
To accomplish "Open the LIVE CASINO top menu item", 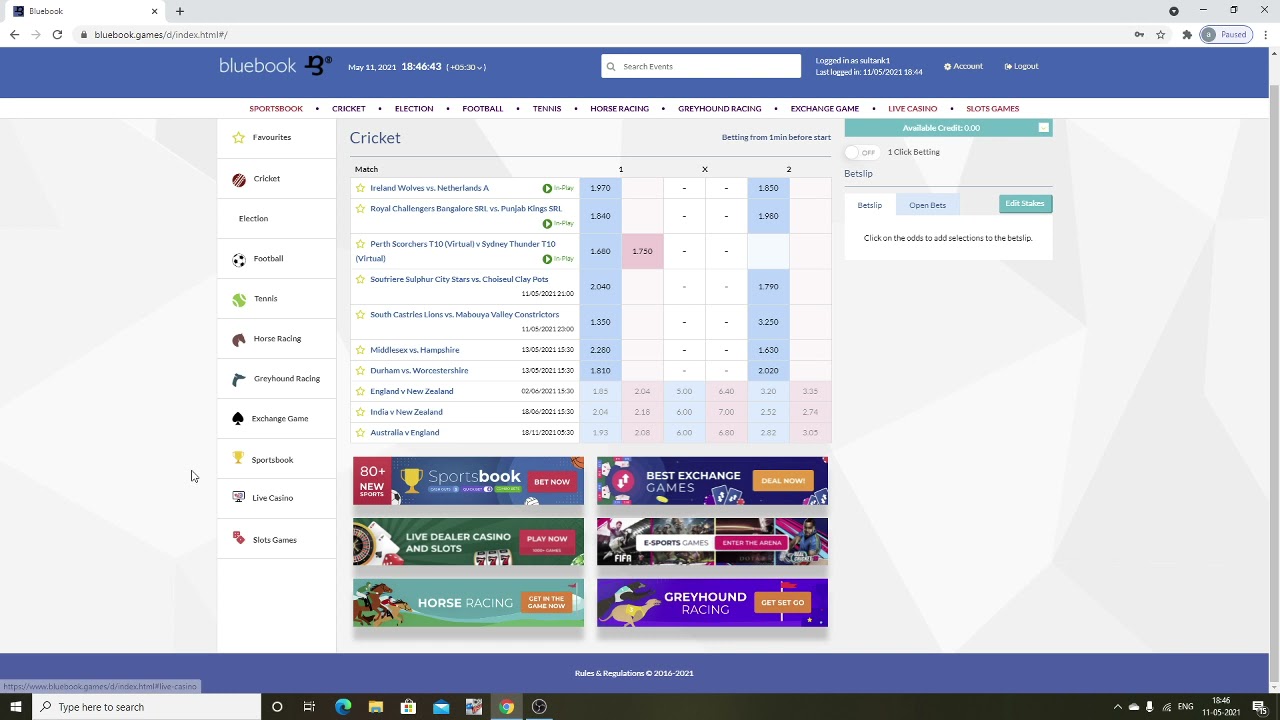I will [912, 108].
